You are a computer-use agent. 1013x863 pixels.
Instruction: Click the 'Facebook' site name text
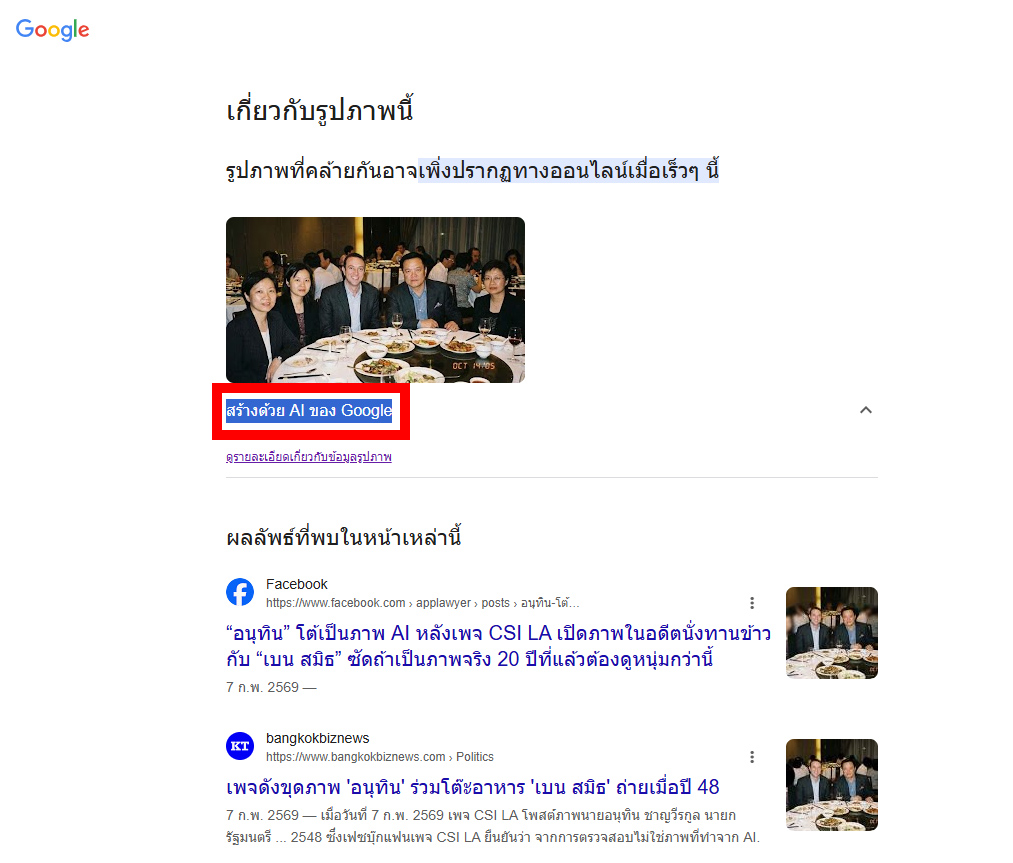click(x=297, y=585)
